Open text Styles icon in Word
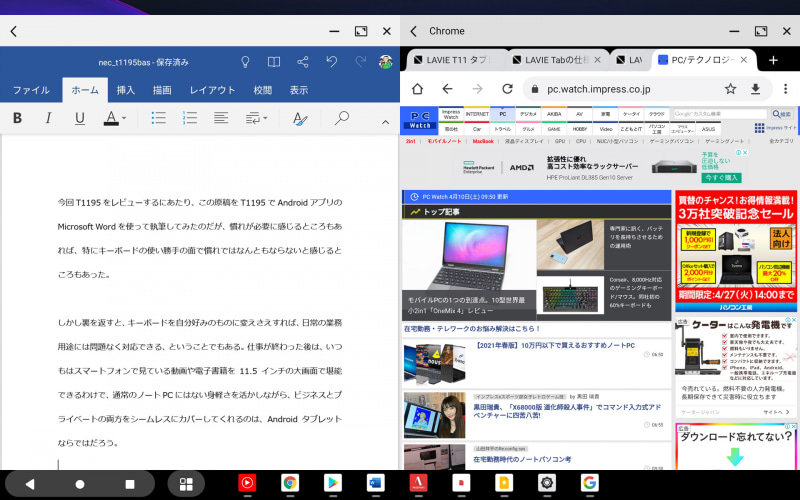The width and height of the screenshot is (800, 500). (x=300, y=118)
